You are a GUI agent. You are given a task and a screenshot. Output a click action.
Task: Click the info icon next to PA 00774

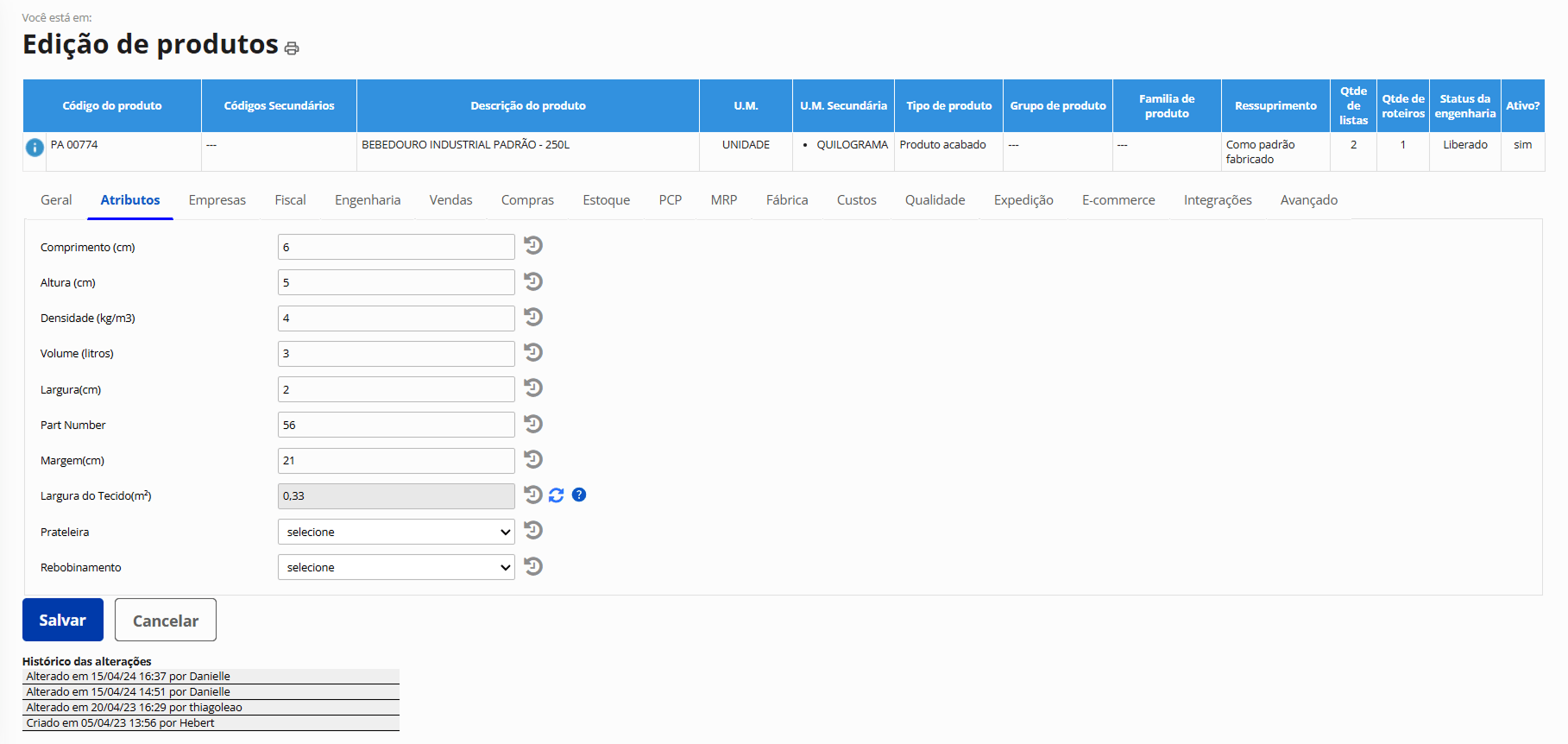[x=35, y=148]
